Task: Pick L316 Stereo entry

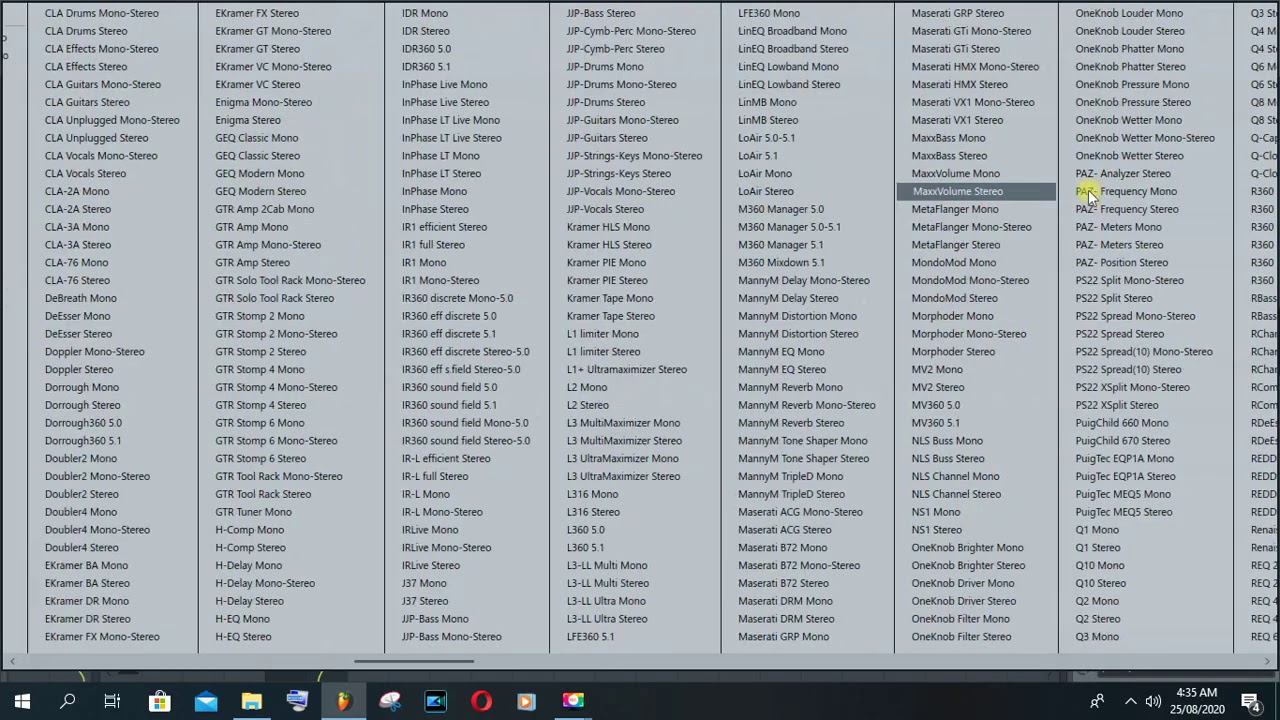Action: 593,512
